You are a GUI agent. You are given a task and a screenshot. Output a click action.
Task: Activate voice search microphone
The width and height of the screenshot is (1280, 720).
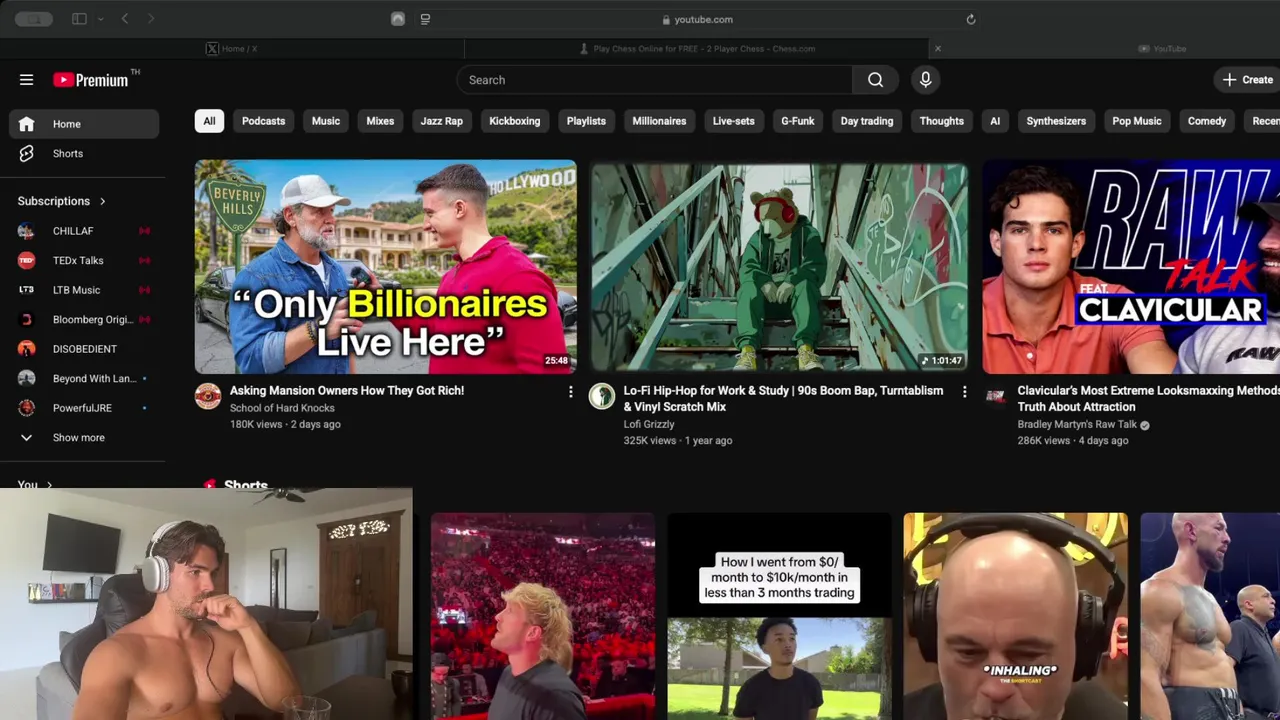tap(925, 80)
